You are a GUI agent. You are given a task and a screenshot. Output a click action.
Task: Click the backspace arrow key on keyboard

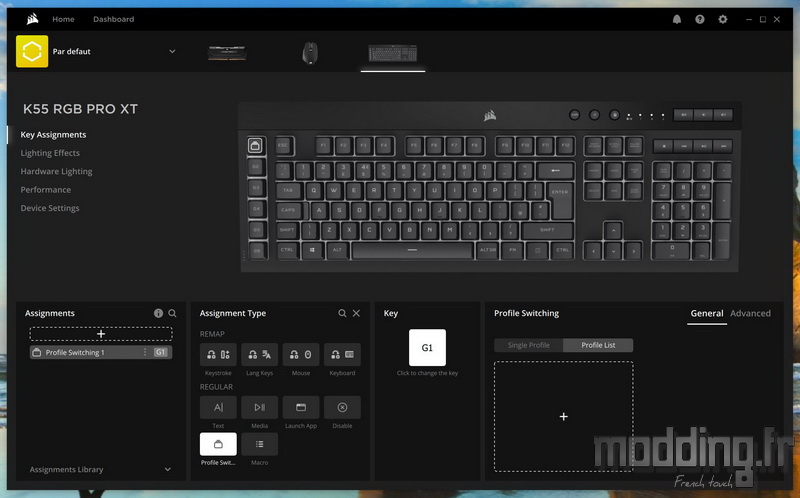point(555,171)
